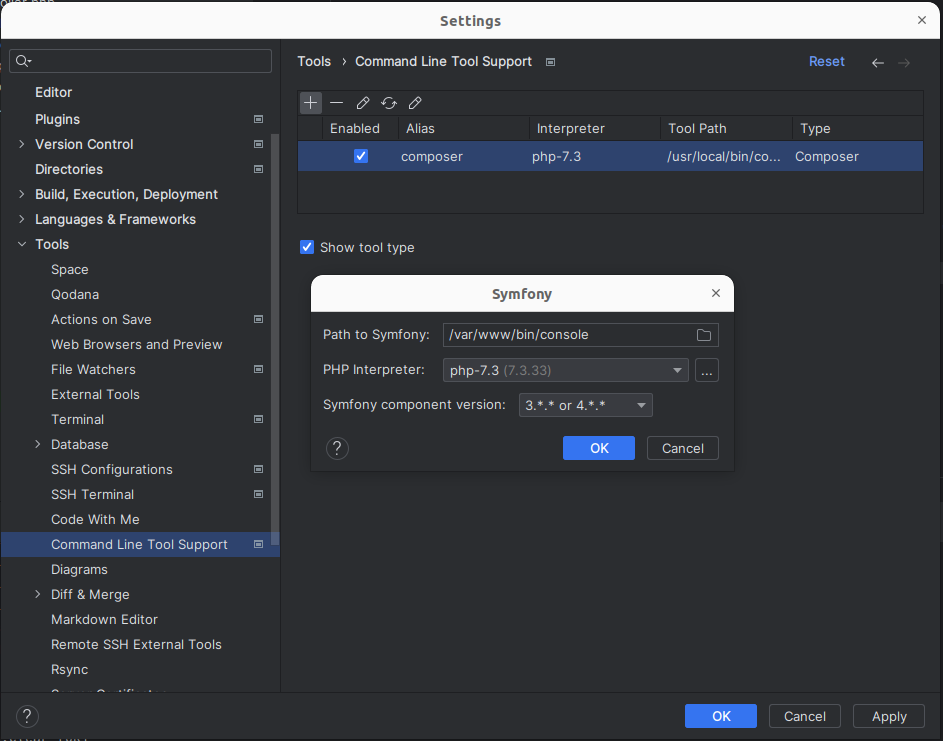Click the Alias column header
943x741 pixels.
tap(464, 129)
